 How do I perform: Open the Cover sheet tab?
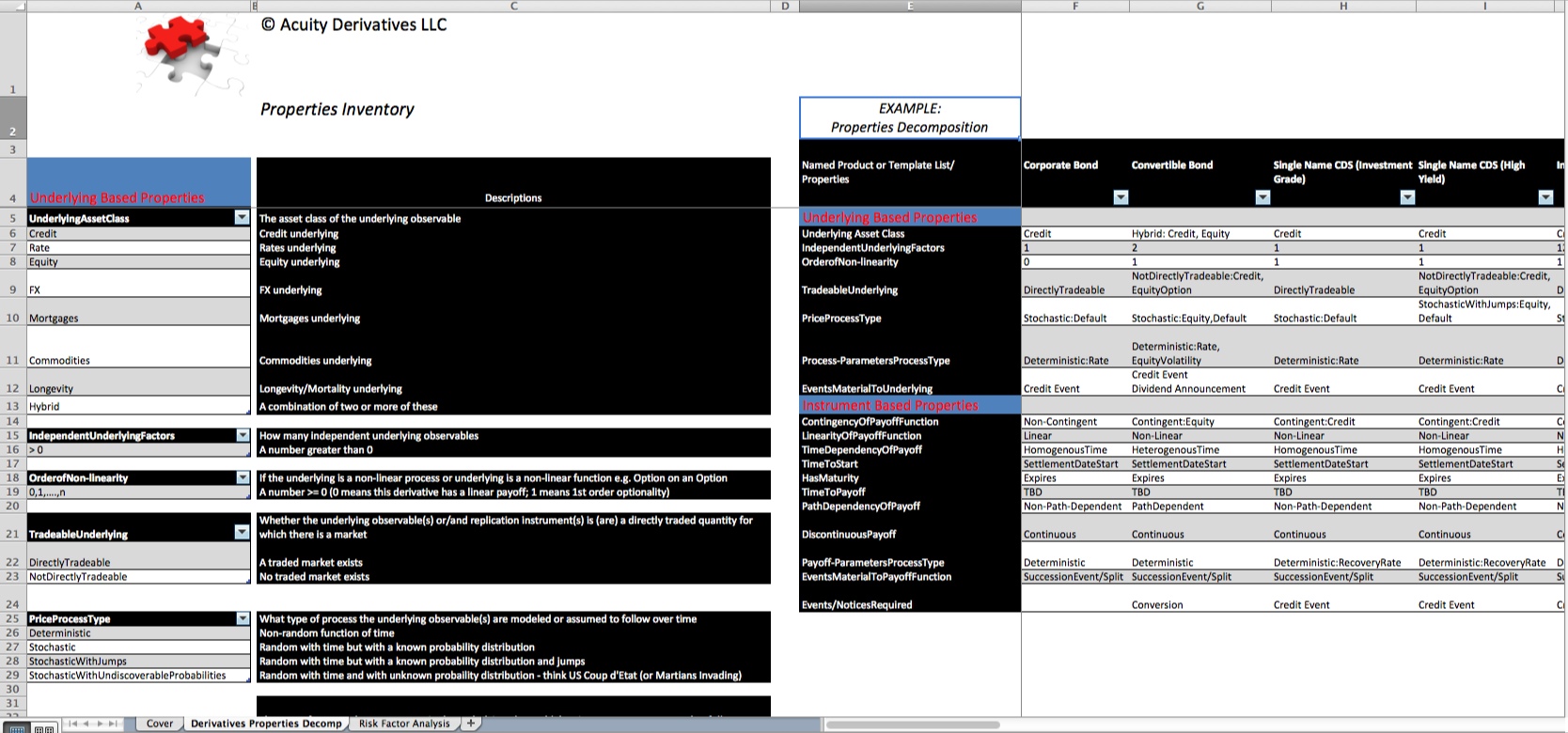(x=160, y=724)
